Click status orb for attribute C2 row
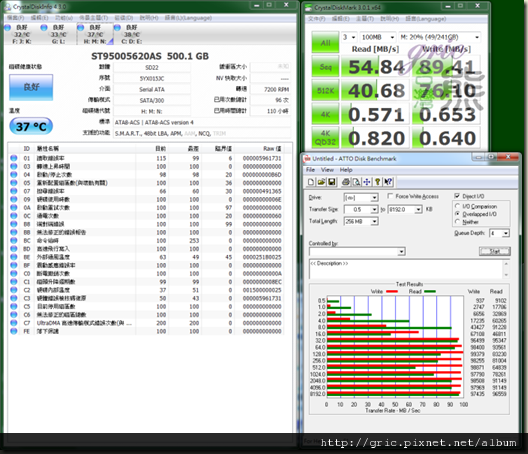 (14, 290)
